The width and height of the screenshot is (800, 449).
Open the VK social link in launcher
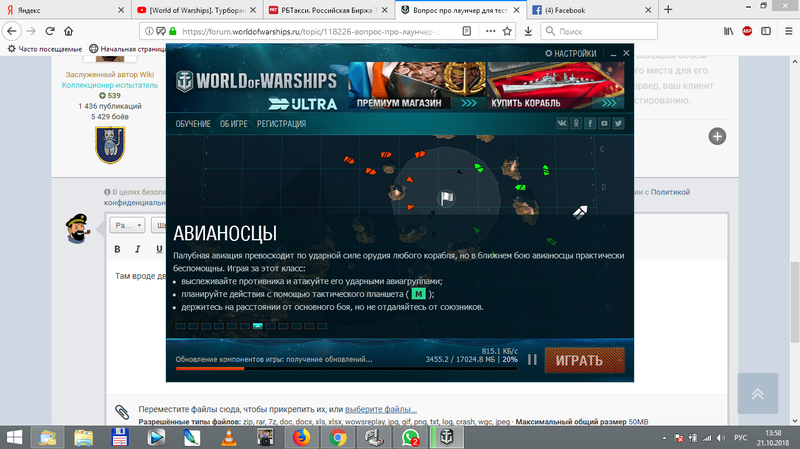562,123
